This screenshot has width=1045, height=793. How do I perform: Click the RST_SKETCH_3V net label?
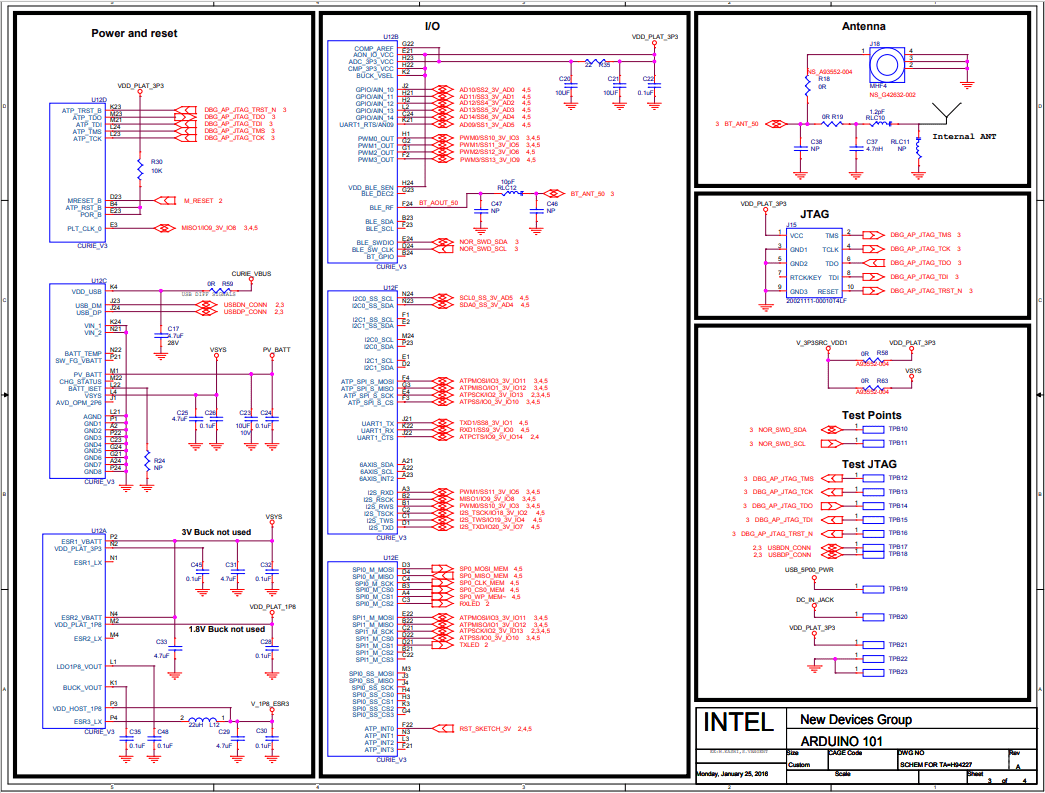coord(486,728)
